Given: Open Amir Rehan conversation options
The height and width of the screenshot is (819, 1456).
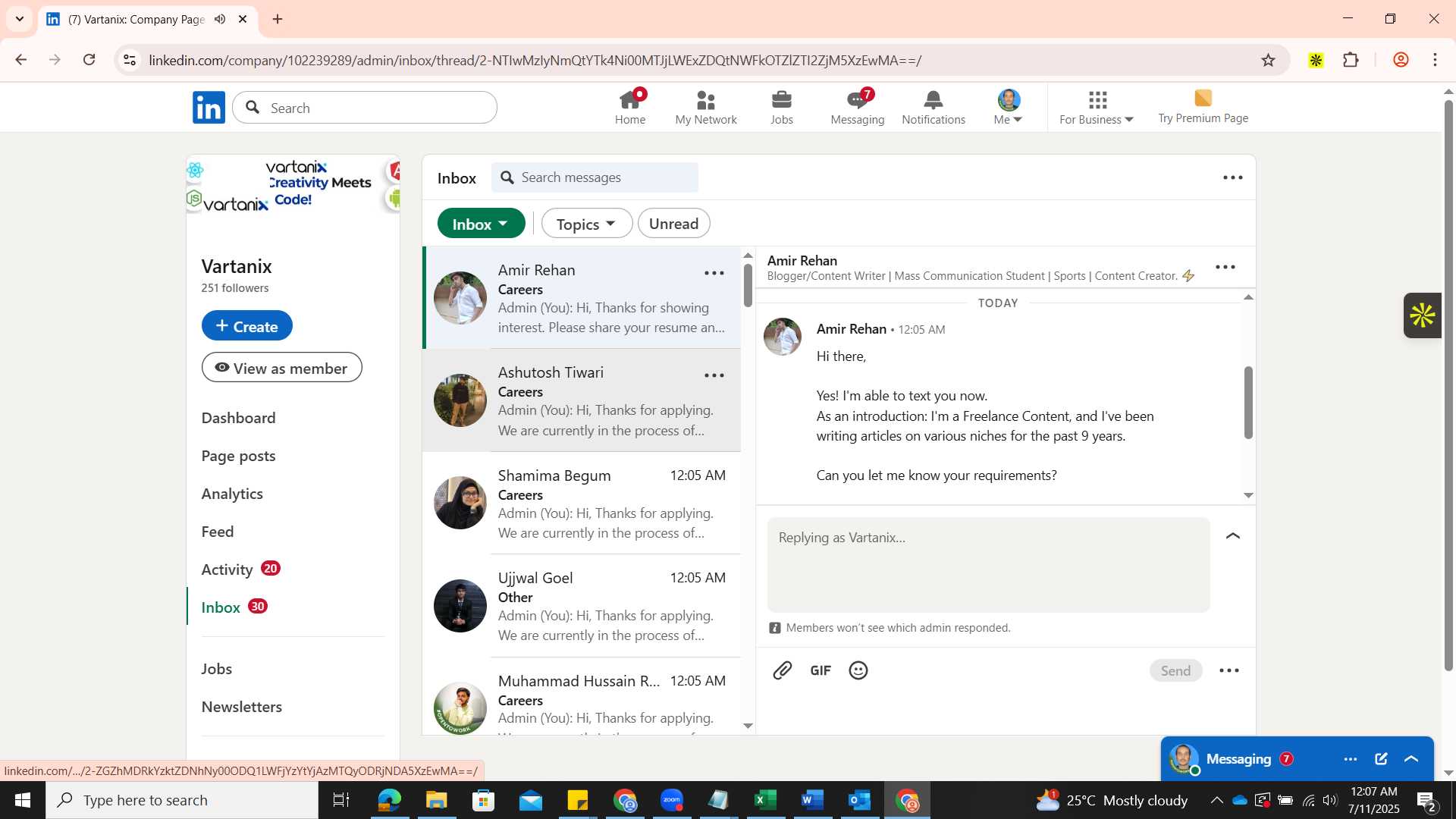Looking at the screenshot, I should [714, 273].
